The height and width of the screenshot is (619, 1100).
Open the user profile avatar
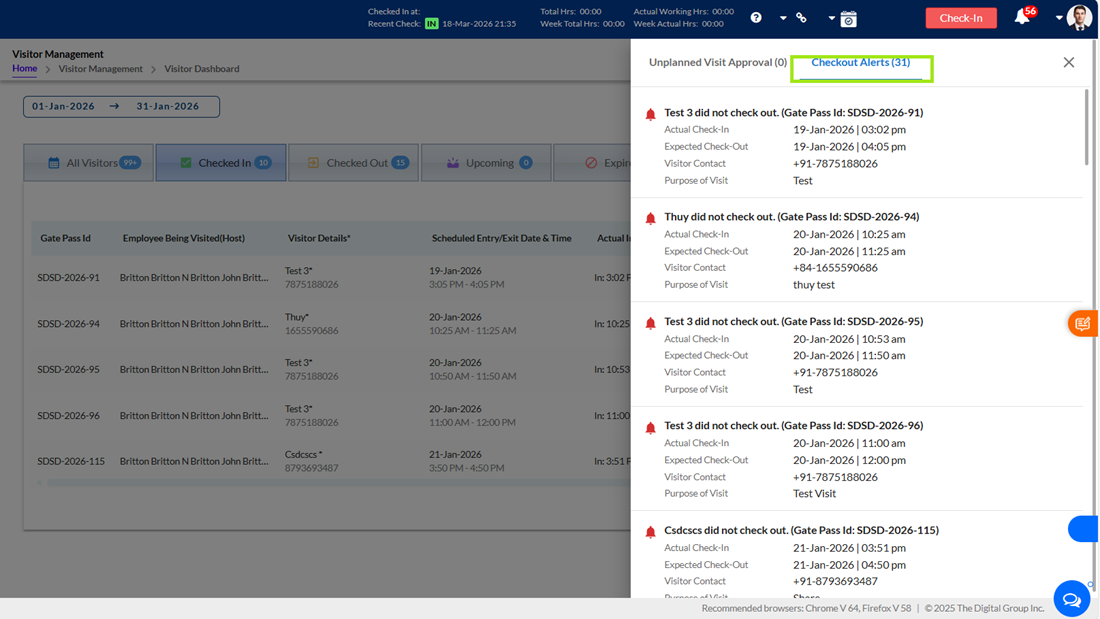(1079, 18)
